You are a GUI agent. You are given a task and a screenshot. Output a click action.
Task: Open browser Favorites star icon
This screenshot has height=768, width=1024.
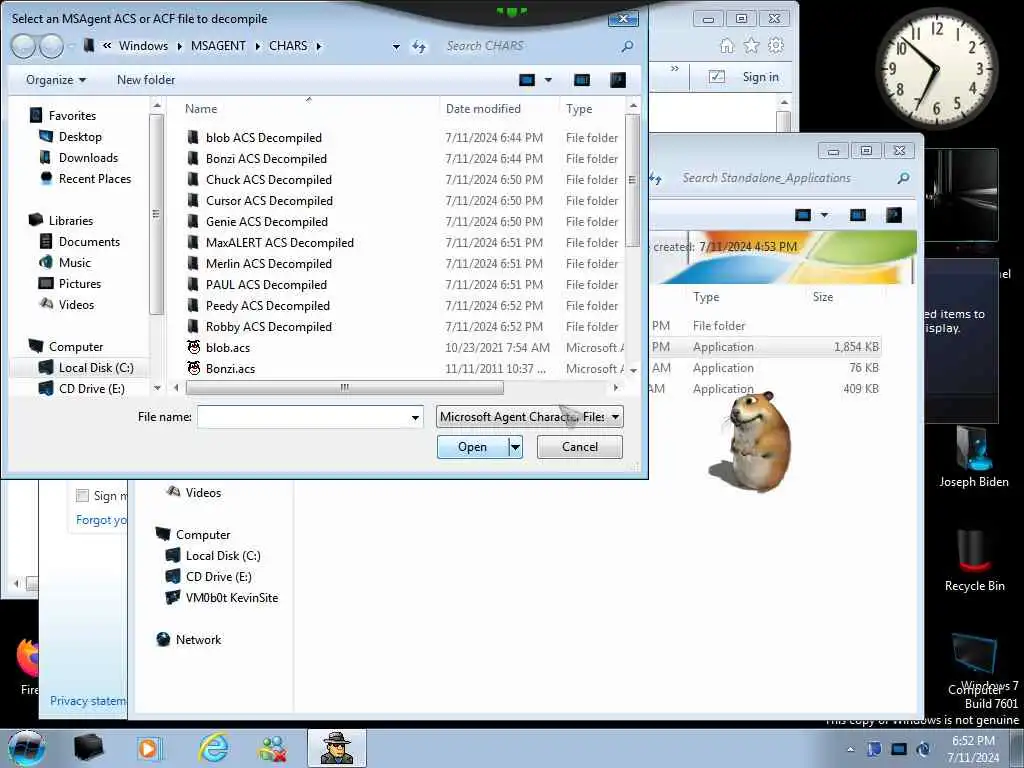pos(752,46)
